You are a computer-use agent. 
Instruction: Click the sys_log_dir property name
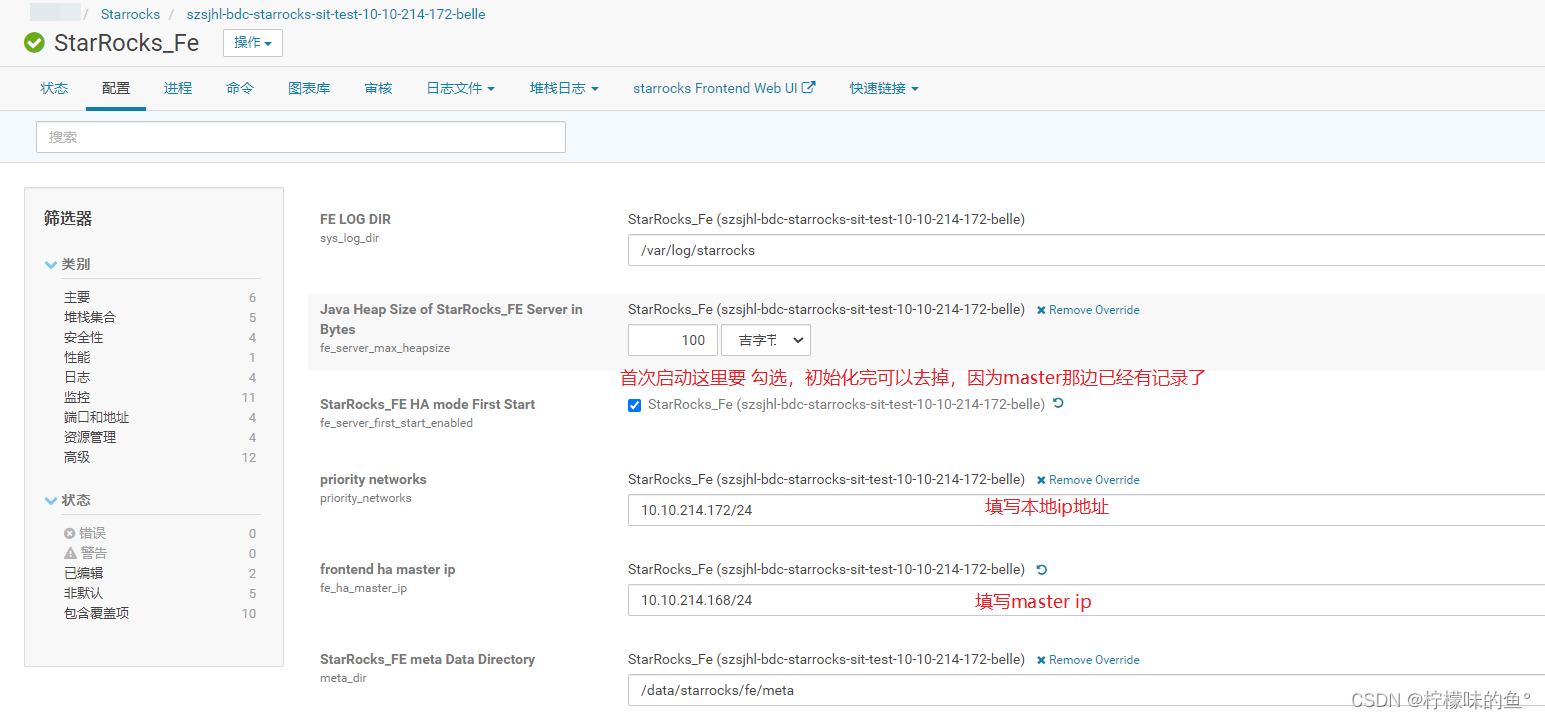pos(349,238)
